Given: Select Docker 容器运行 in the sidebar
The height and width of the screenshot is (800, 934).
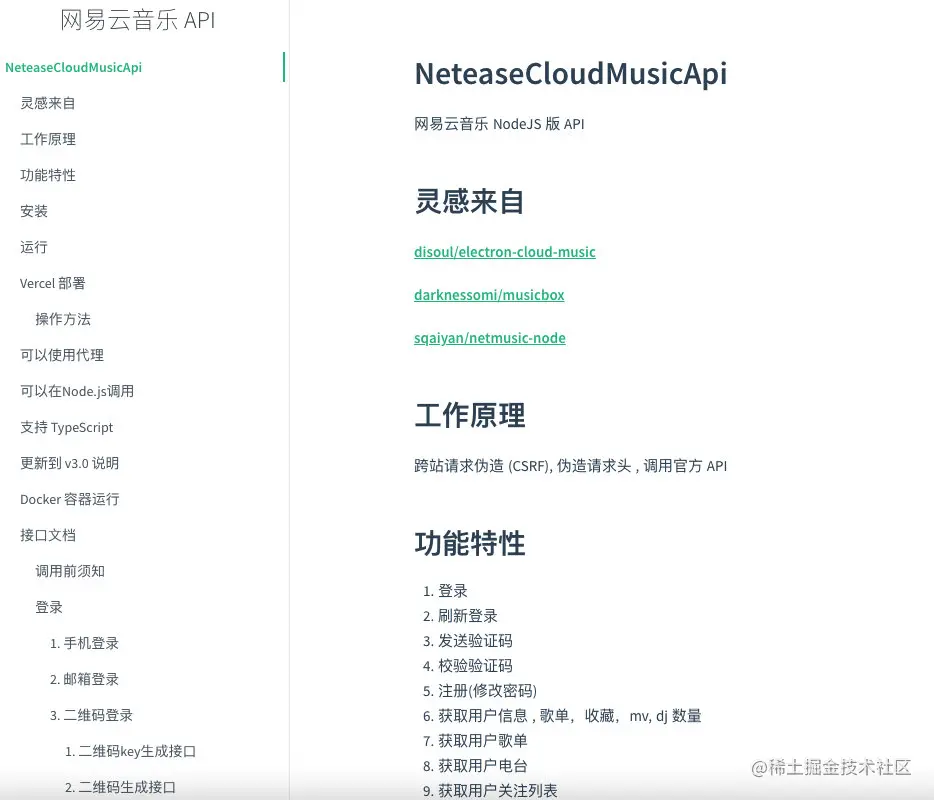Looking at the screenshot, I should pos(70,499).
